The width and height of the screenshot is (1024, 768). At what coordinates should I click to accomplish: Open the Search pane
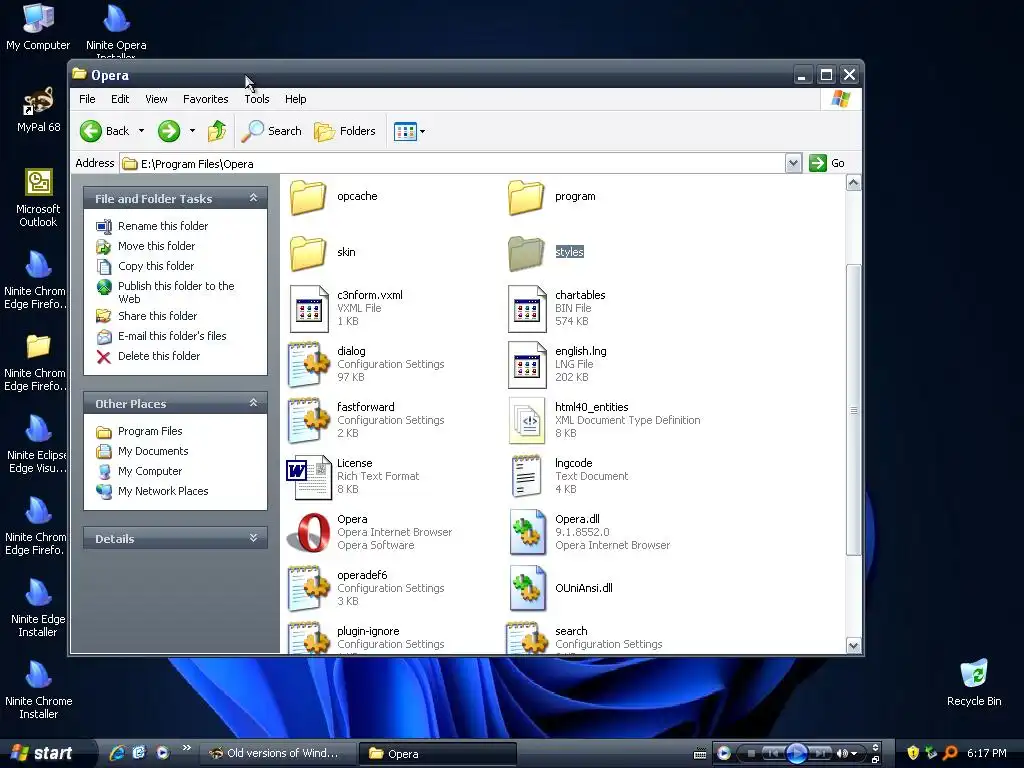tap(272, 131)
